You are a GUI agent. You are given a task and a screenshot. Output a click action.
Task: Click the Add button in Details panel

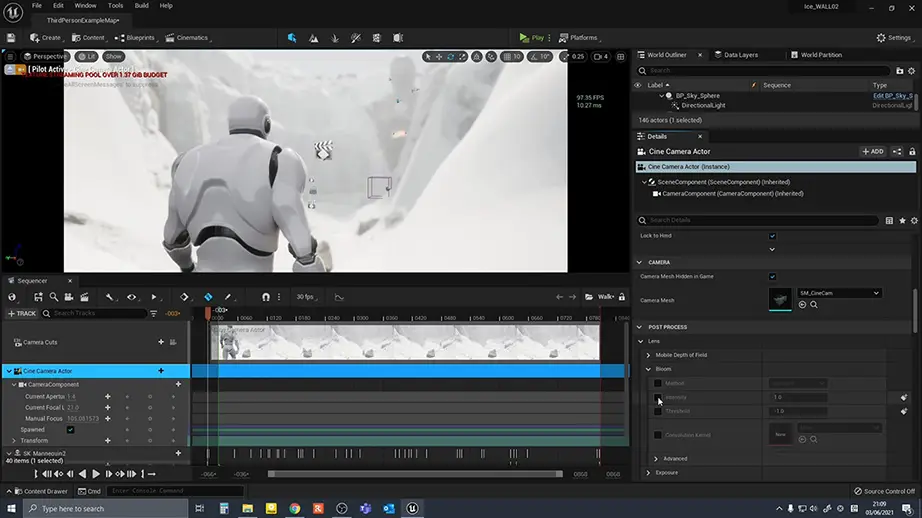coord(872,151)
